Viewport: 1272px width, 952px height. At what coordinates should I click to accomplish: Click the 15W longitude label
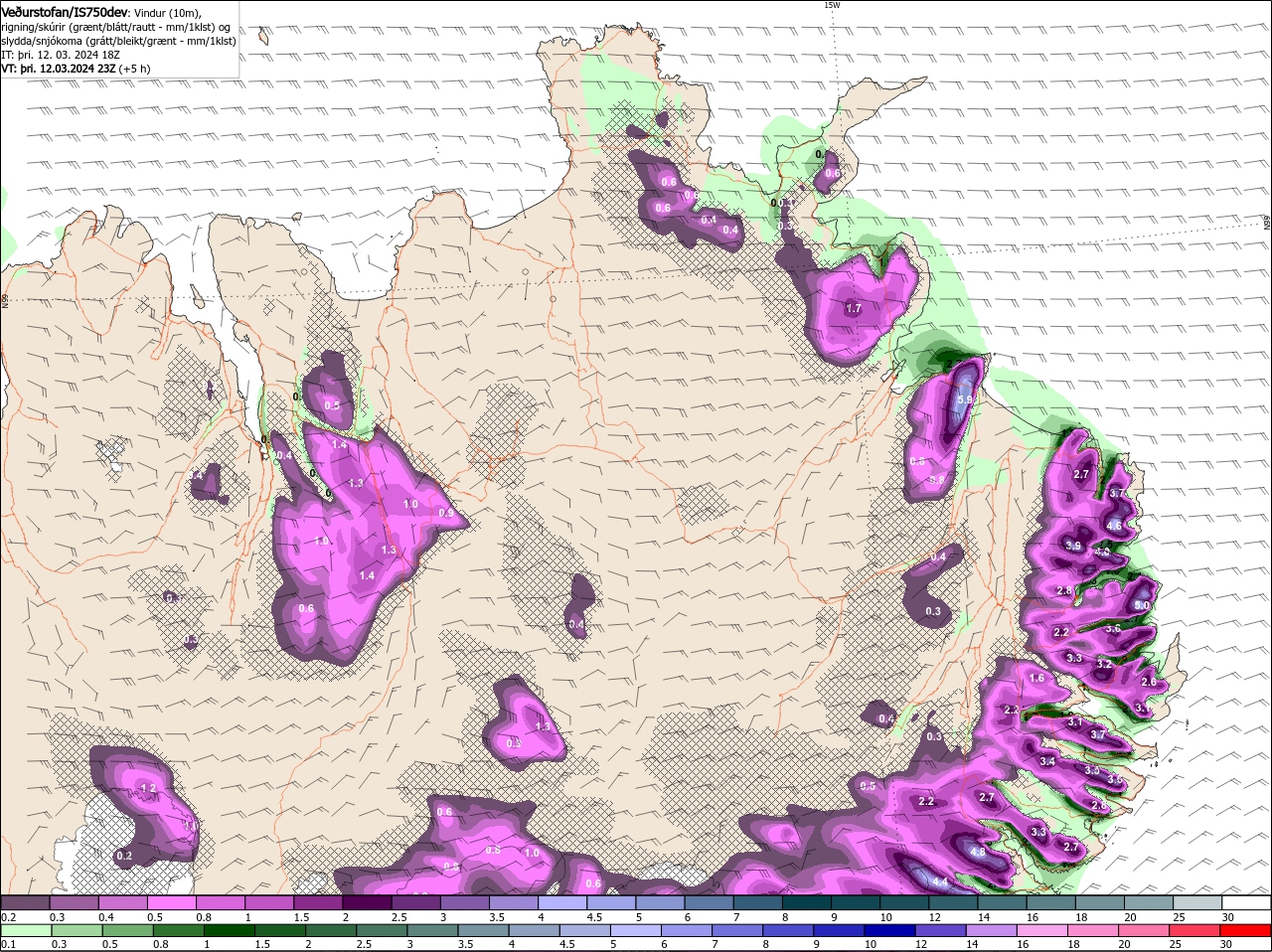pos(832,5)
